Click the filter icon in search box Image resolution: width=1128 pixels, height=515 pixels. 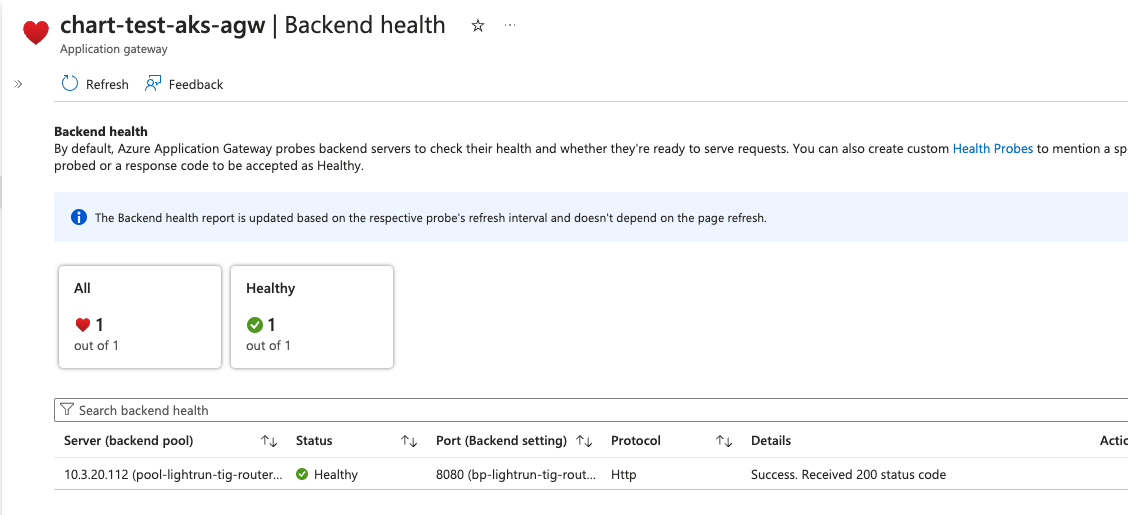coord(67,410)
